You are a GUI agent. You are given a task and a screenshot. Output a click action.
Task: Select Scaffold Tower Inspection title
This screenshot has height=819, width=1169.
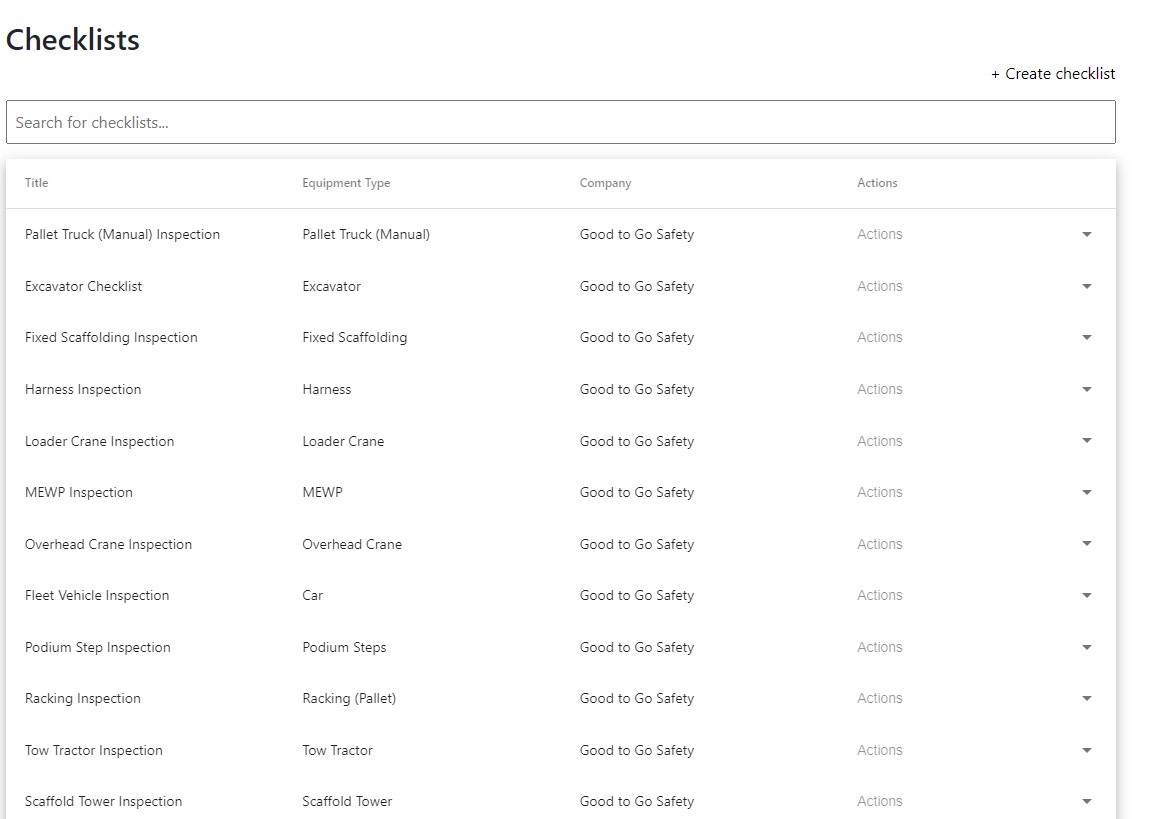[104, 801]
